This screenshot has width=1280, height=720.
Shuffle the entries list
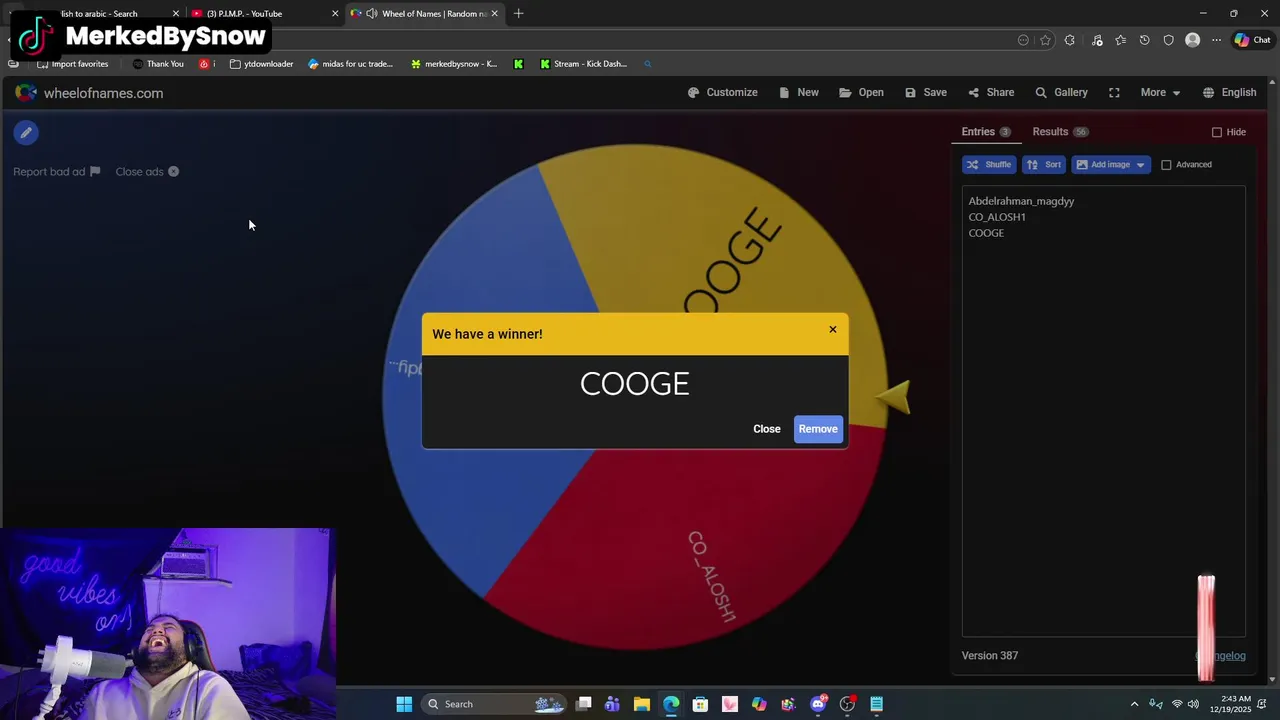(988, 165)
